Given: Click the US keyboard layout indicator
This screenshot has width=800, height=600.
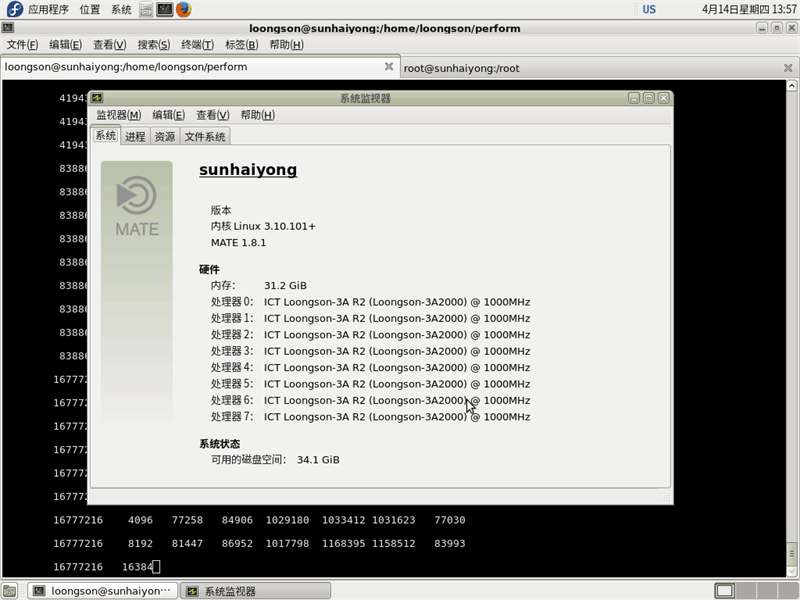Looking at the screenshot, I should pos(649,9).
